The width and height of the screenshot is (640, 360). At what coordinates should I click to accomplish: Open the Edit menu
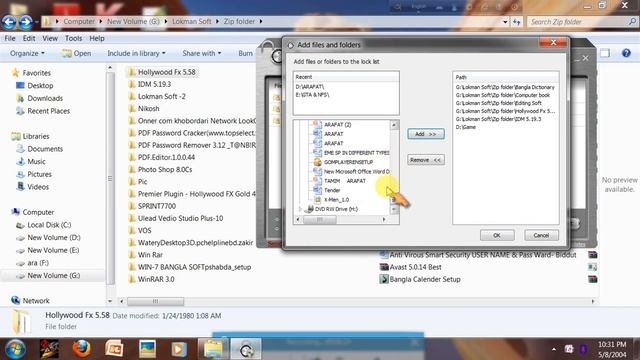click(x=29, y=38)
